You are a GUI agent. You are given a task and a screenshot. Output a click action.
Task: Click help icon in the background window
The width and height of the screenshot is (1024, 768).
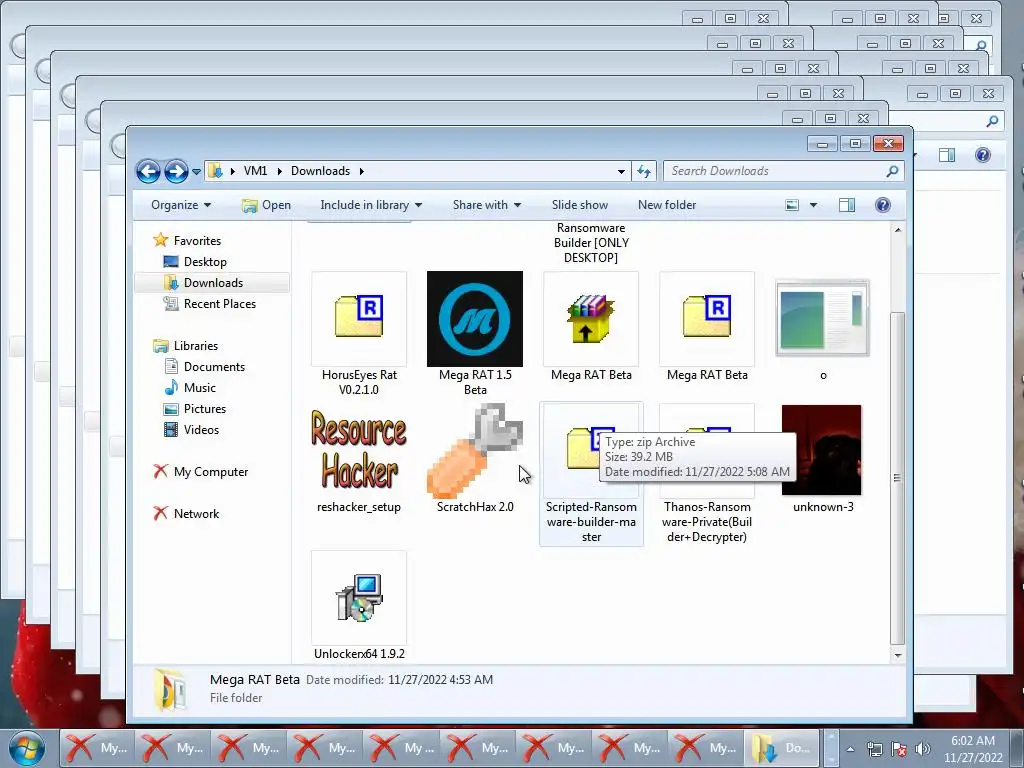[983, 155]
